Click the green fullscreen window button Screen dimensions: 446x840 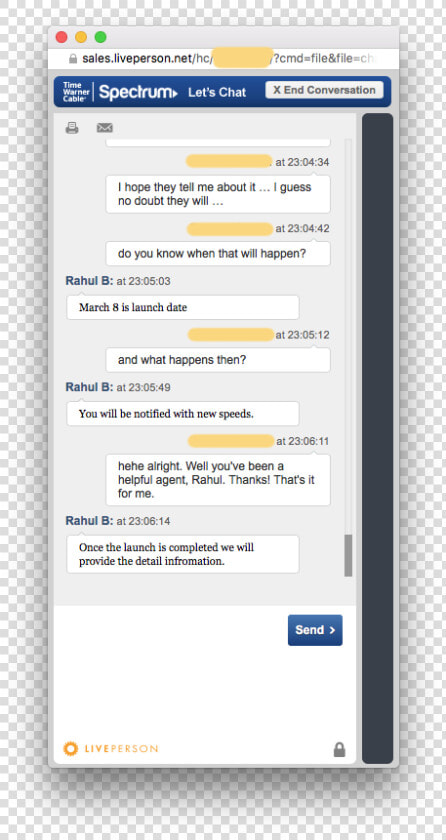click(x=101, y=37)
